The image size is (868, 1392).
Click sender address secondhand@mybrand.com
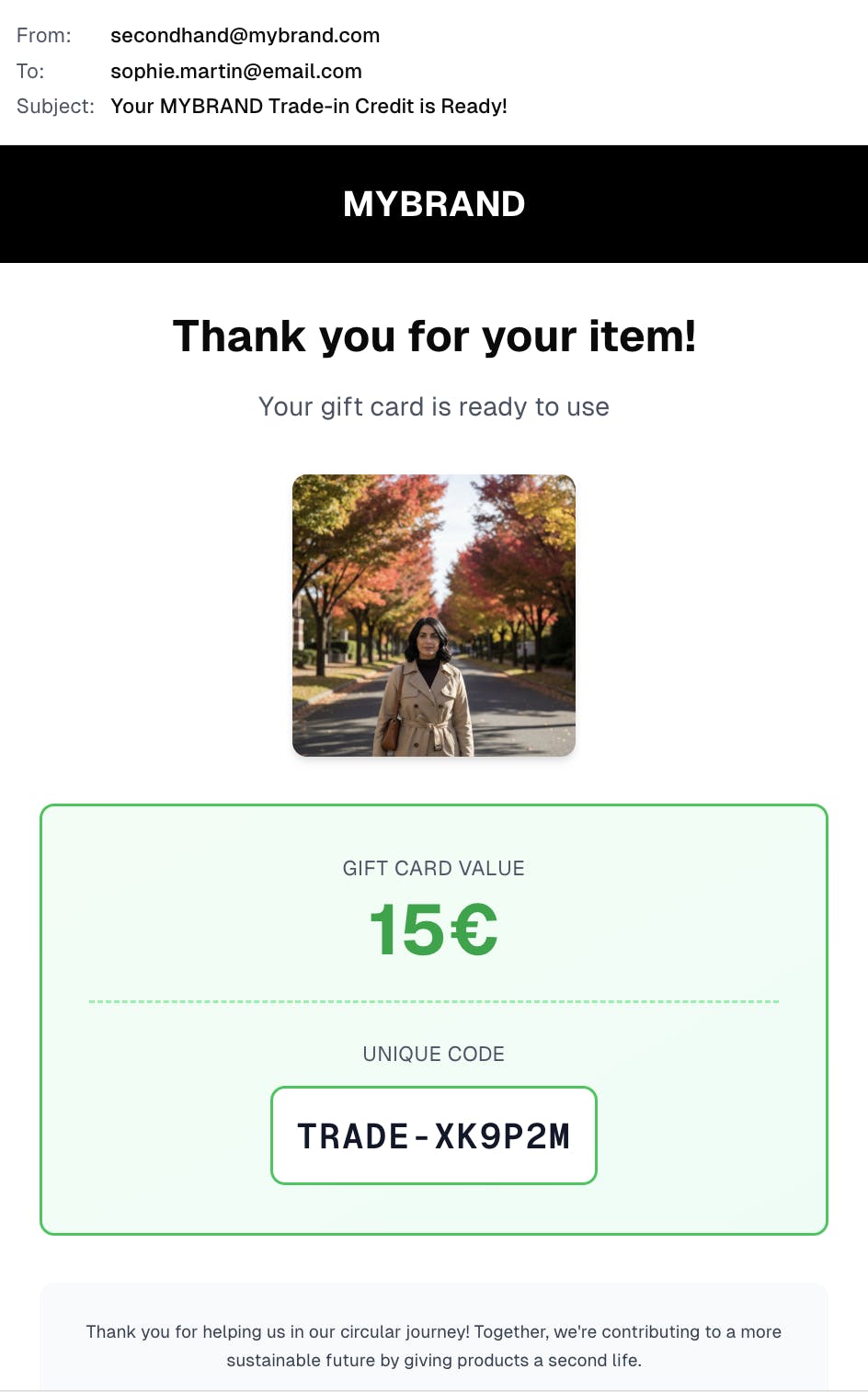coord(245,36)
